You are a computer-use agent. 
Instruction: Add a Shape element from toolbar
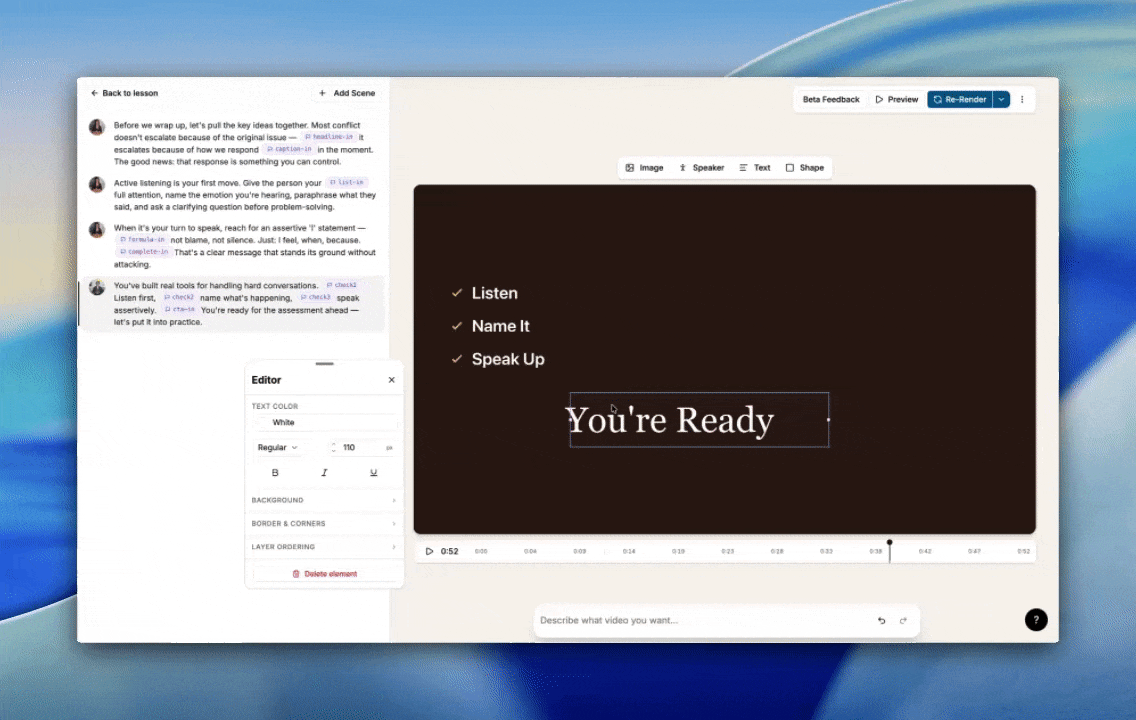(x=805, y=167)
